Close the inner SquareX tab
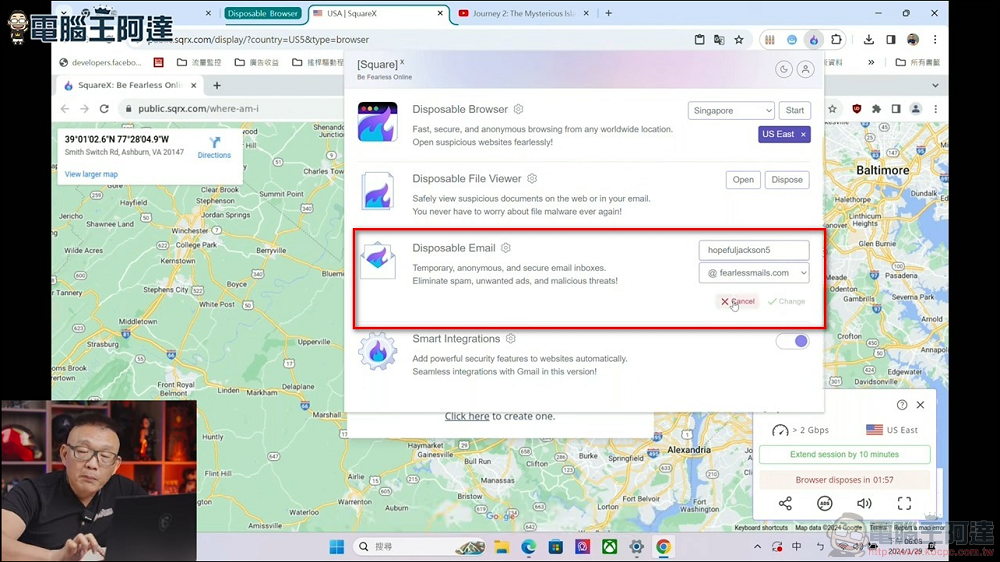 point(194,85)
